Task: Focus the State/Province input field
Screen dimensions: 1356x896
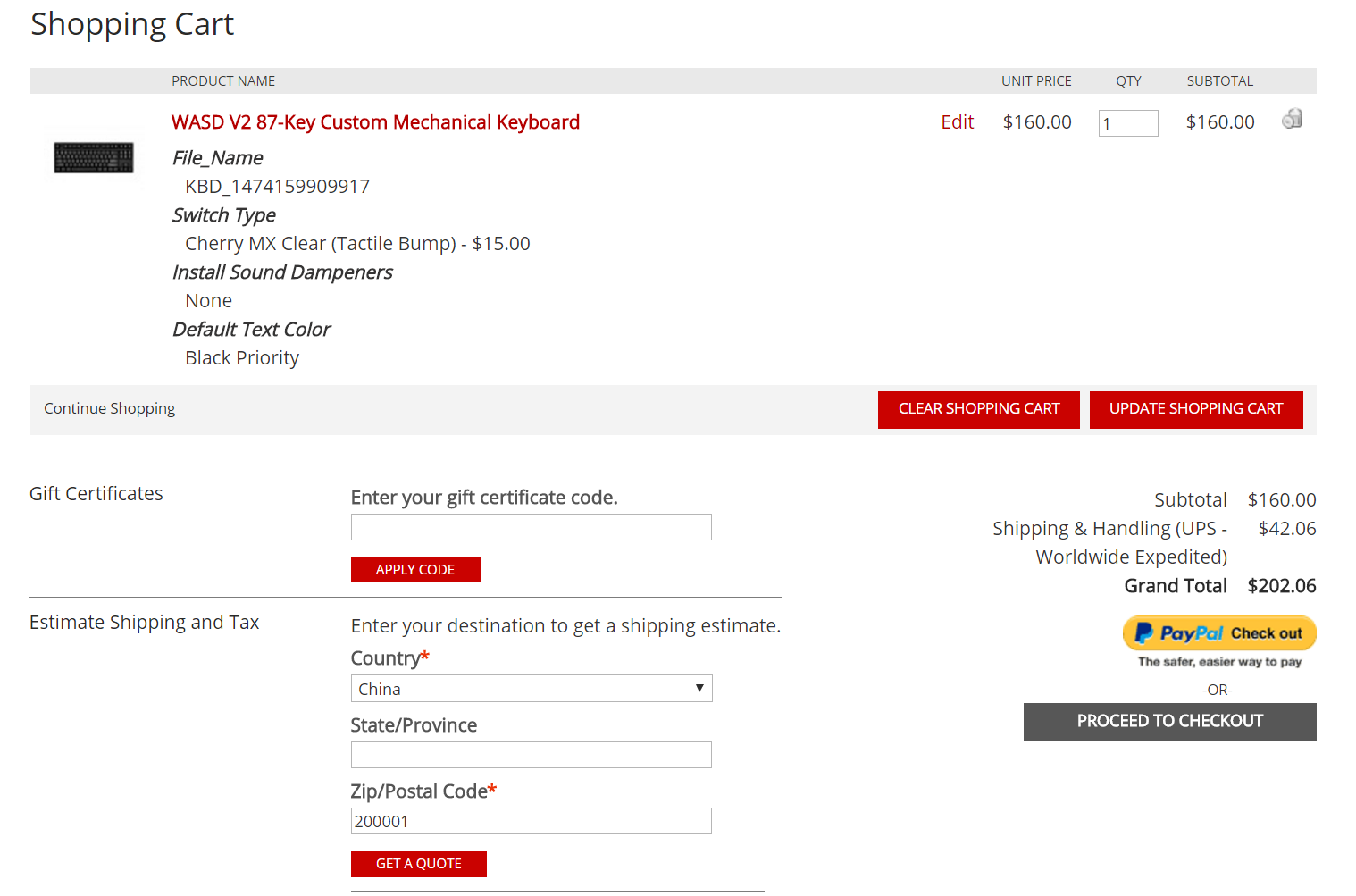Action: coord(532,755)
